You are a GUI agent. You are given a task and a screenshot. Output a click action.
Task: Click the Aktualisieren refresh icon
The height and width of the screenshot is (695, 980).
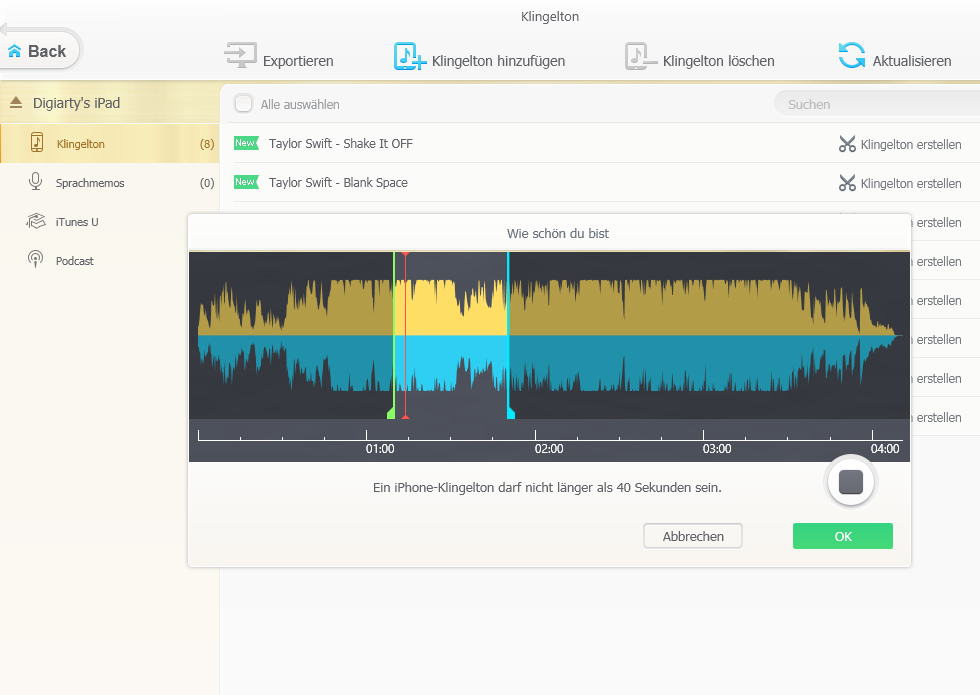pyautogui.click(x=852, y=56)
